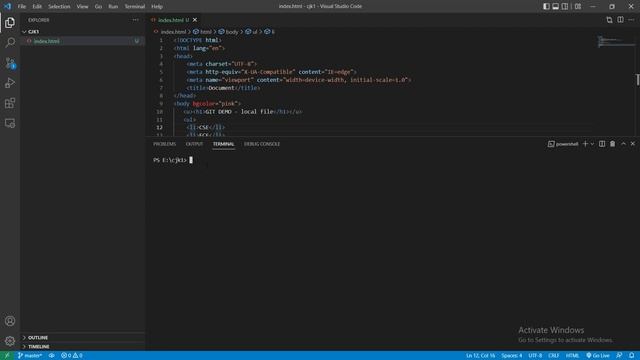The image size is (640, 360).
Task: Open the Run menu
Action: pyautogui.click(x=113, y=6)
